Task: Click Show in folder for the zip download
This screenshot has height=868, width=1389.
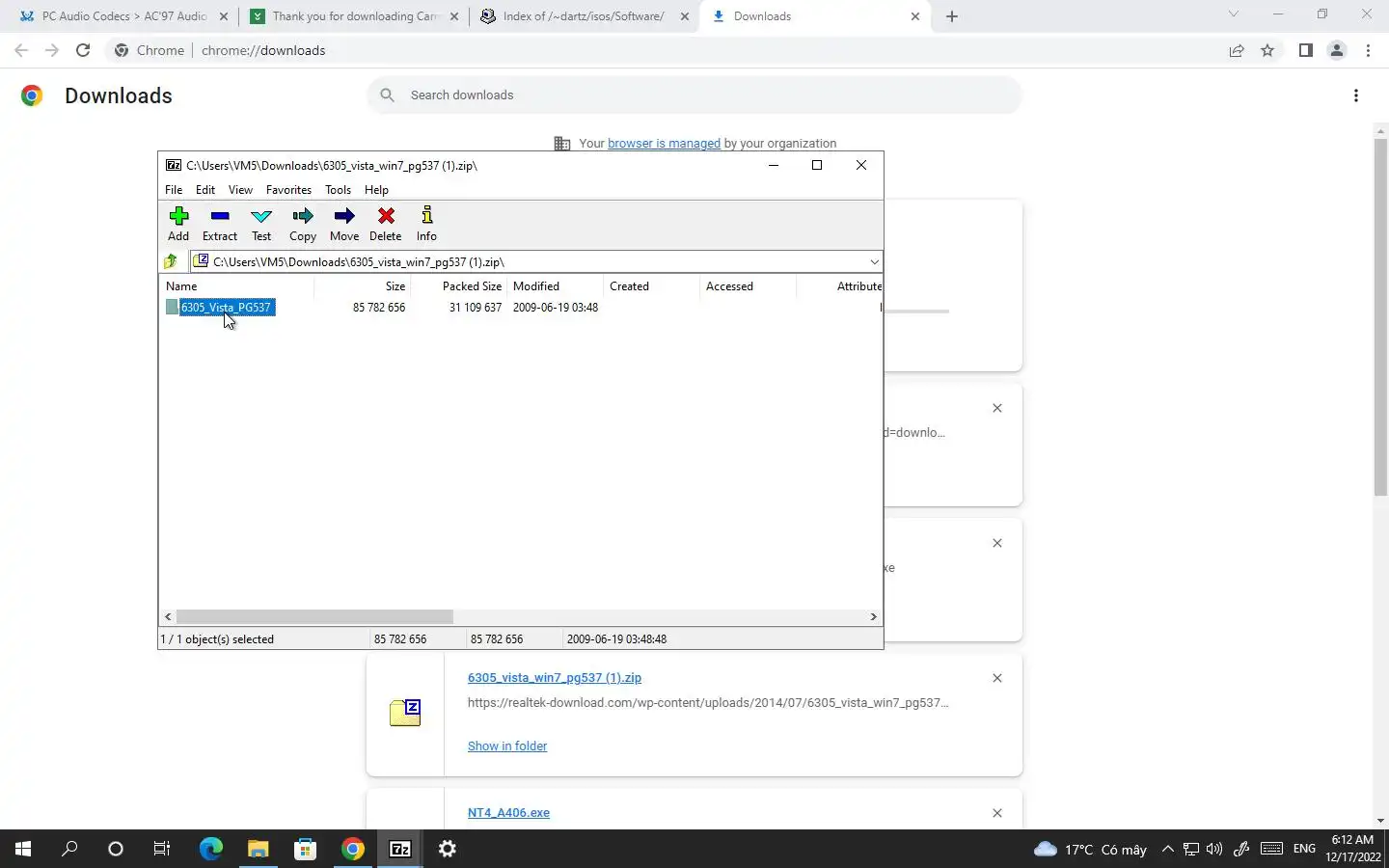Action: [x=507, y=746]
